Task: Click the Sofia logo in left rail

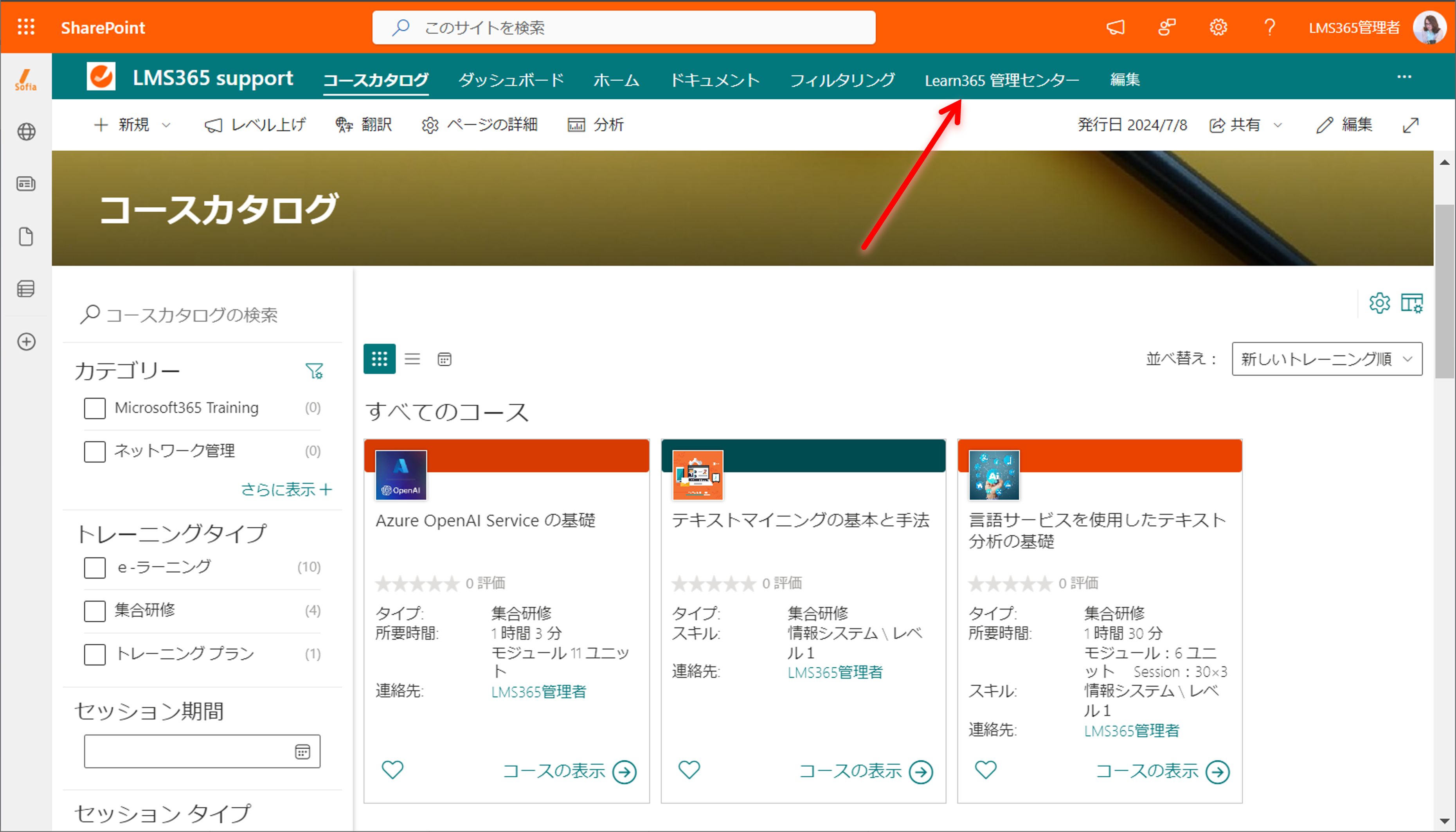Action: pyautogui.click(x=26, y=79)
